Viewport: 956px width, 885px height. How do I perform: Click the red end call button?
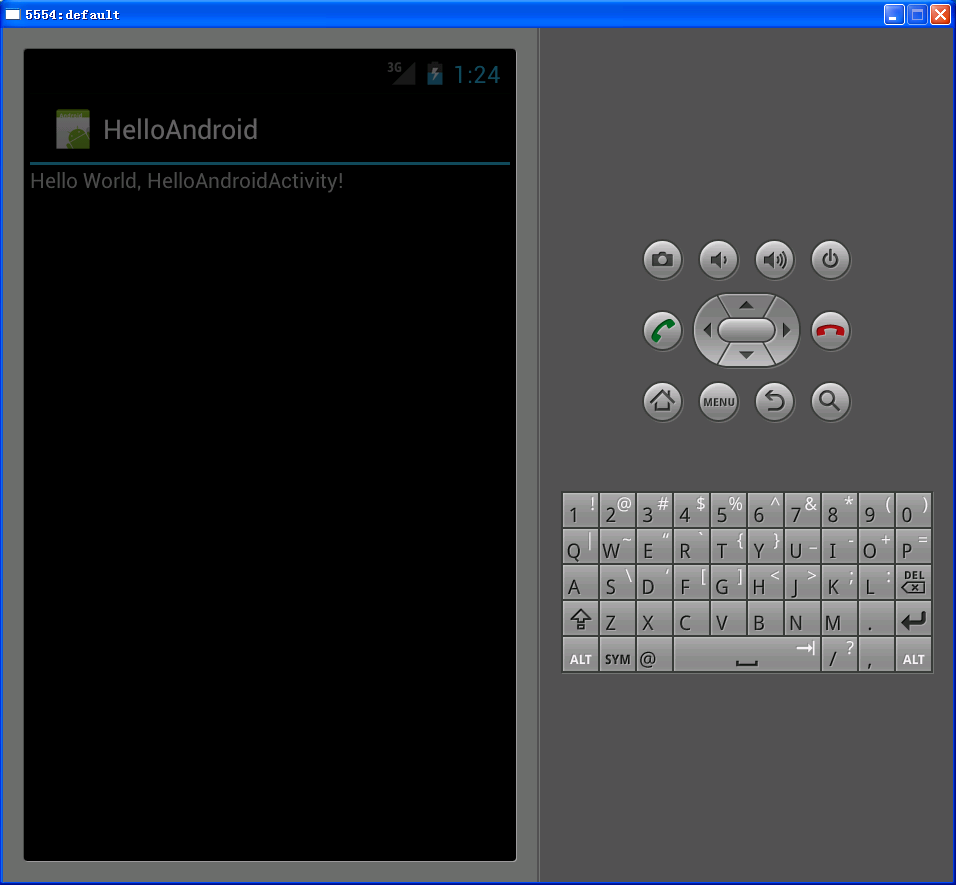[x=830, y=331]
